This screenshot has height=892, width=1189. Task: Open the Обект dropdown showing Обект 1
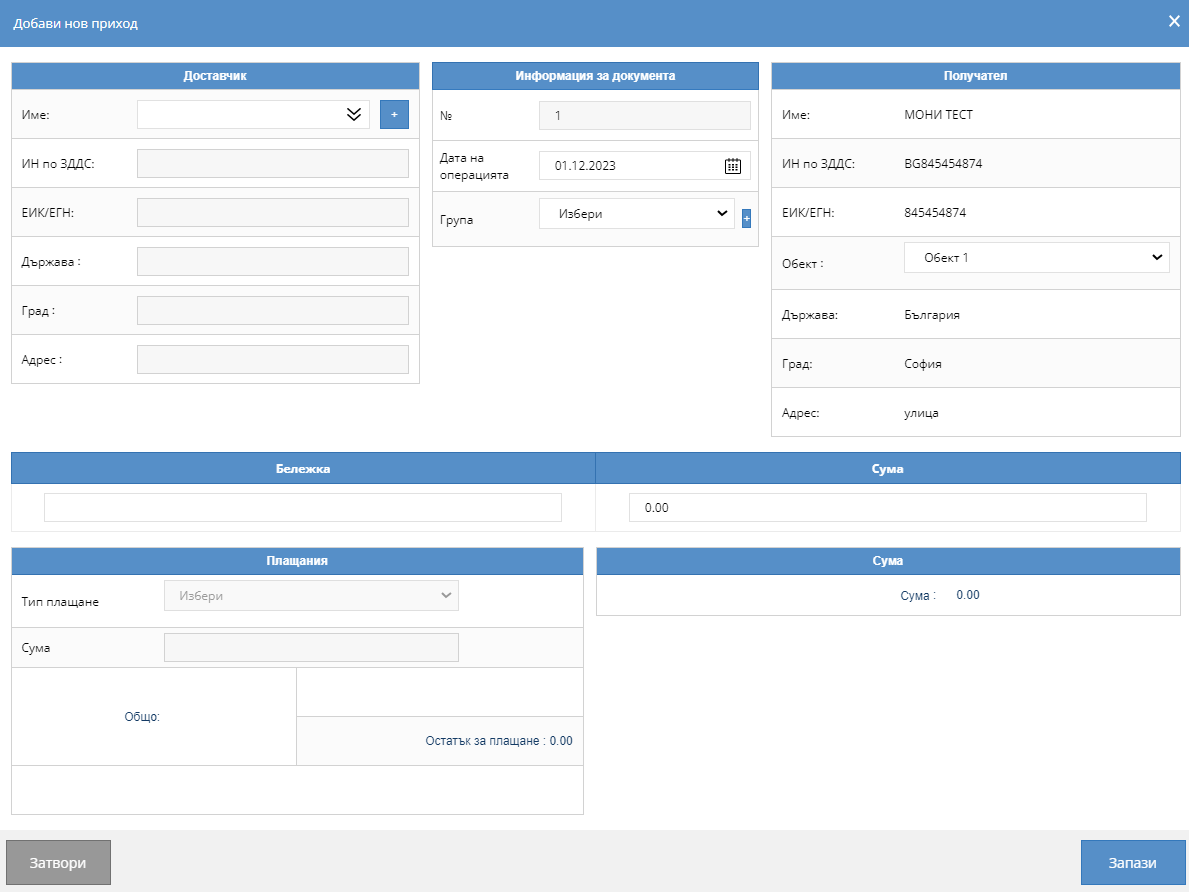tap(1037, 258)
